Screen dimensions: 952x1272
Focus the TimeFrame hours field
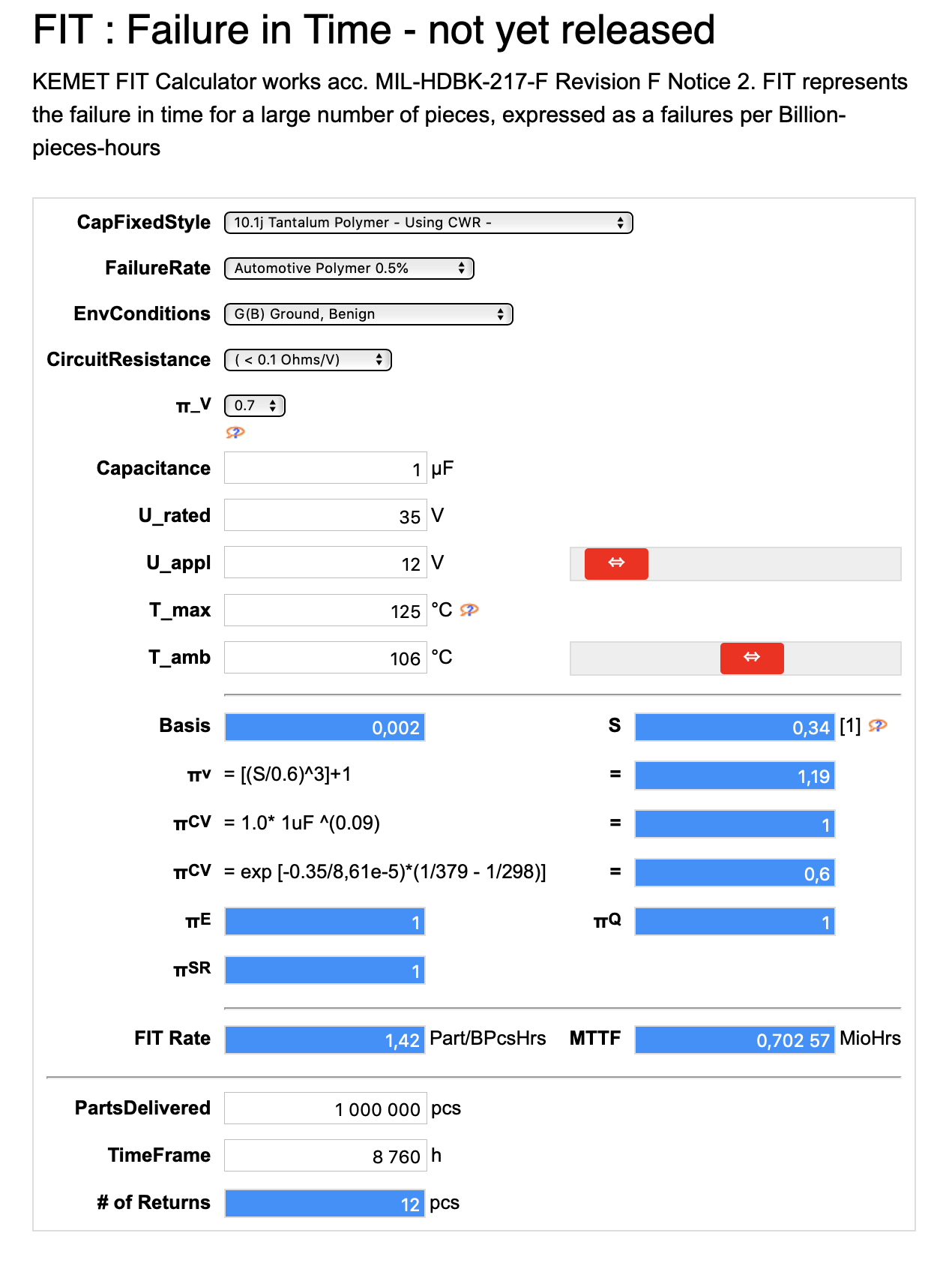pos(325,1156)
